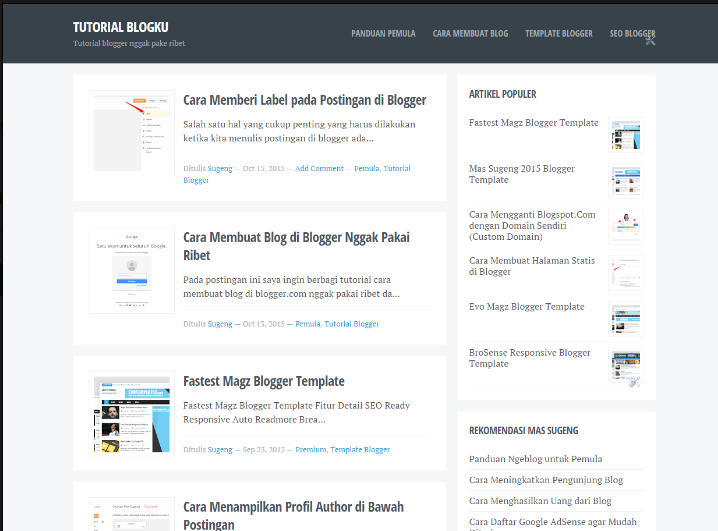Click the Add Comment link
Image resolution: width=718 pixels, height=531 pixels.
point(319,168)
